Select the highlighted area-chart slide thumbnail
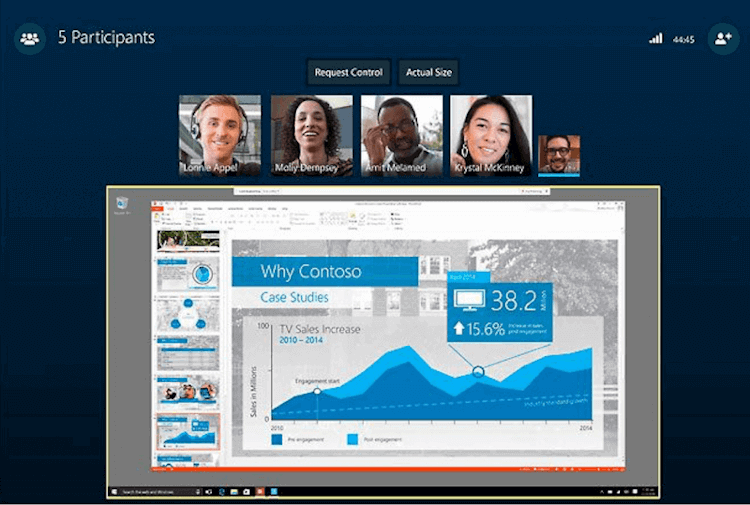750x505 pixels. [188, 432]
